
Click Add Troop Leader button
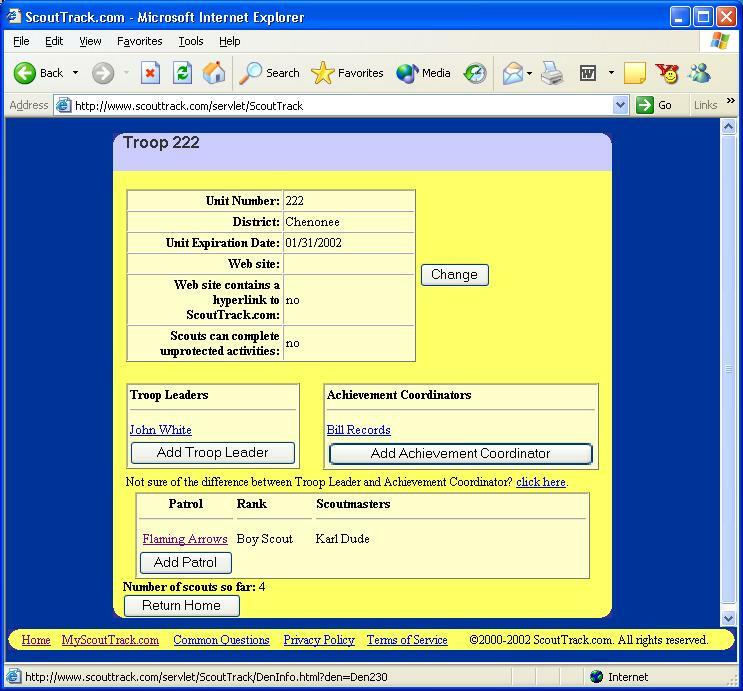point(213,453)
